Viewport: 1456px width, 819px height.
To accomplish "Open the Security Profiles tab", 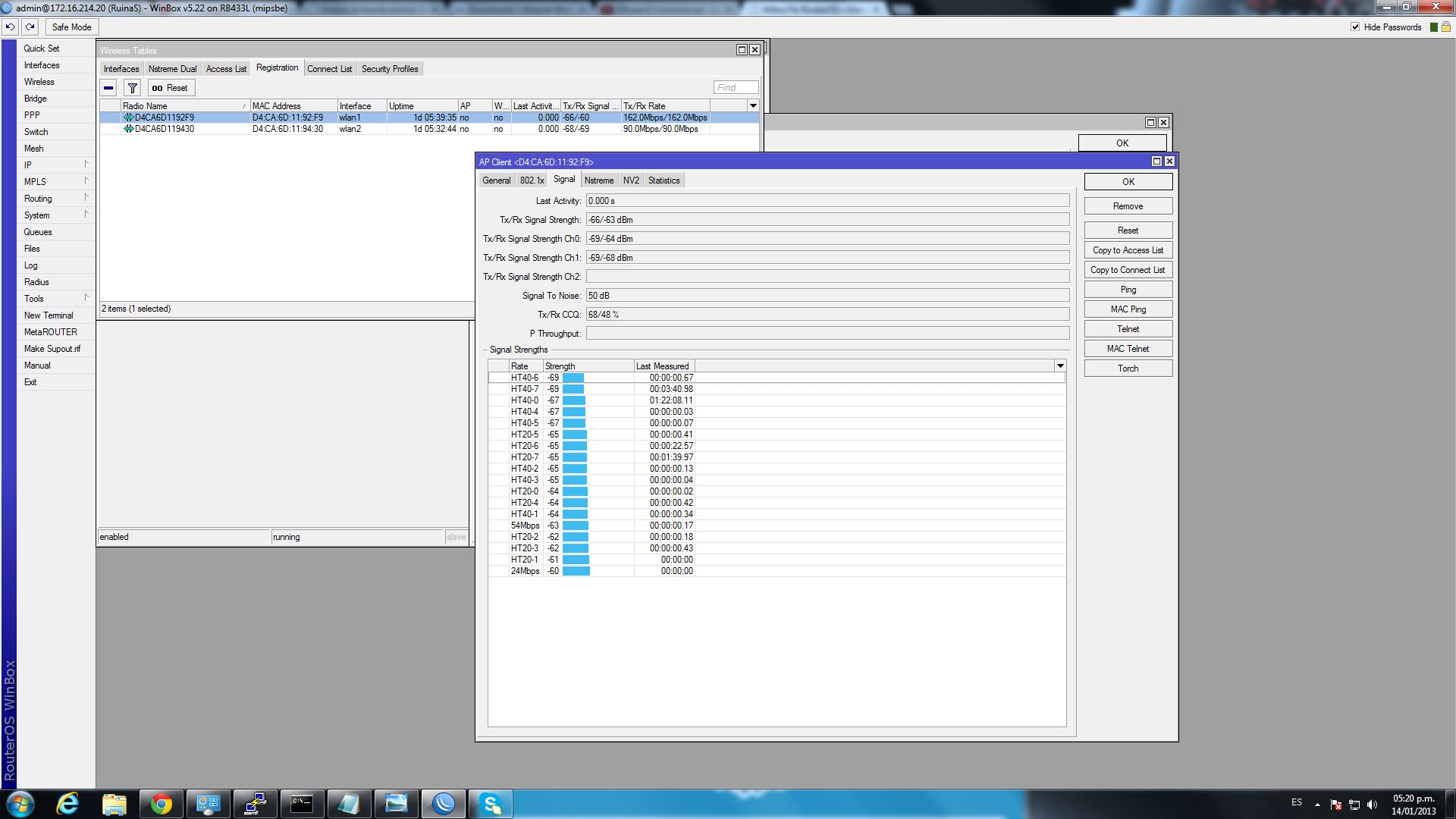I will (x=390, y=69).
